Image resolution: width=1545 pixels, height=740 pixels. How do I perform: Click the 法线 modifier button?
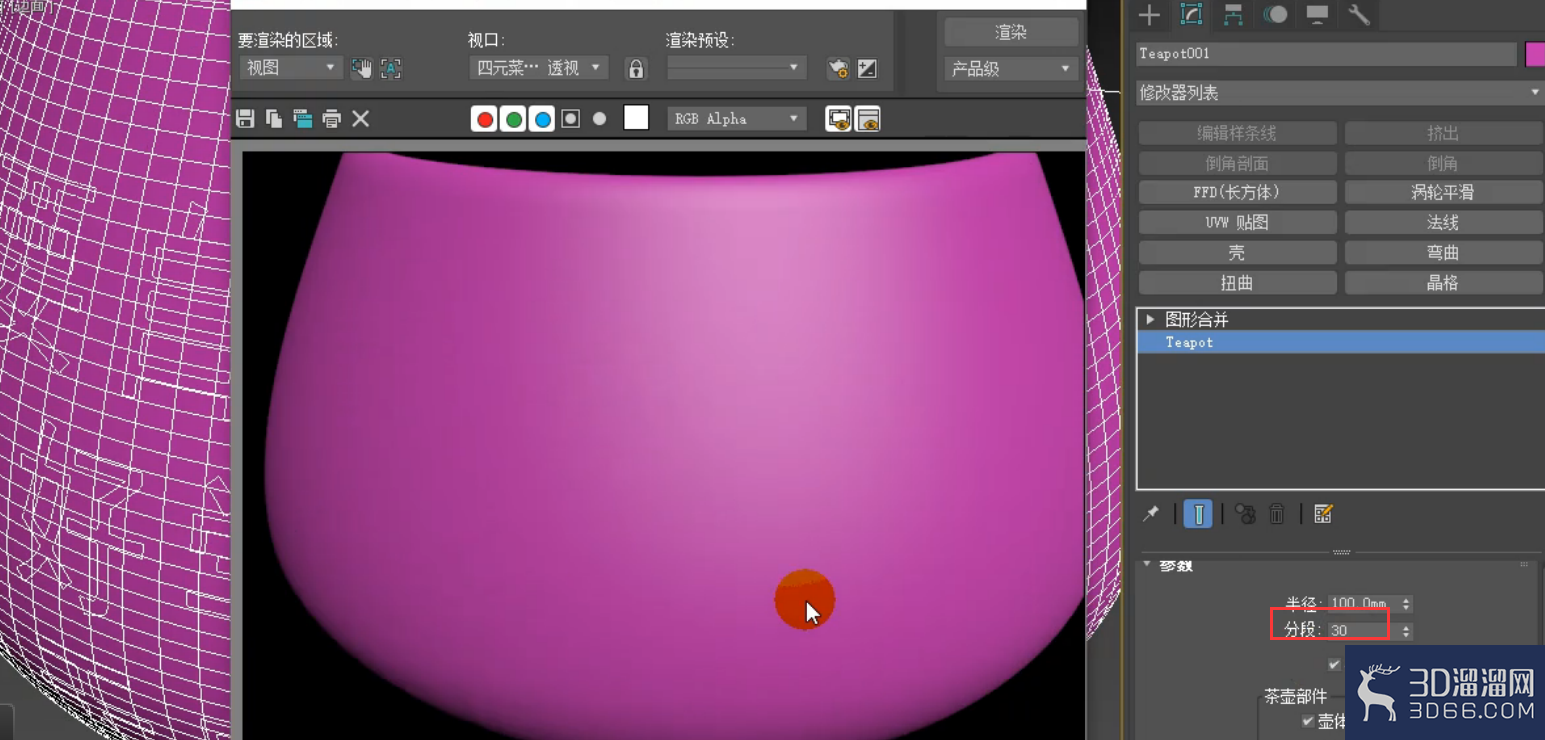[1444, 222]
